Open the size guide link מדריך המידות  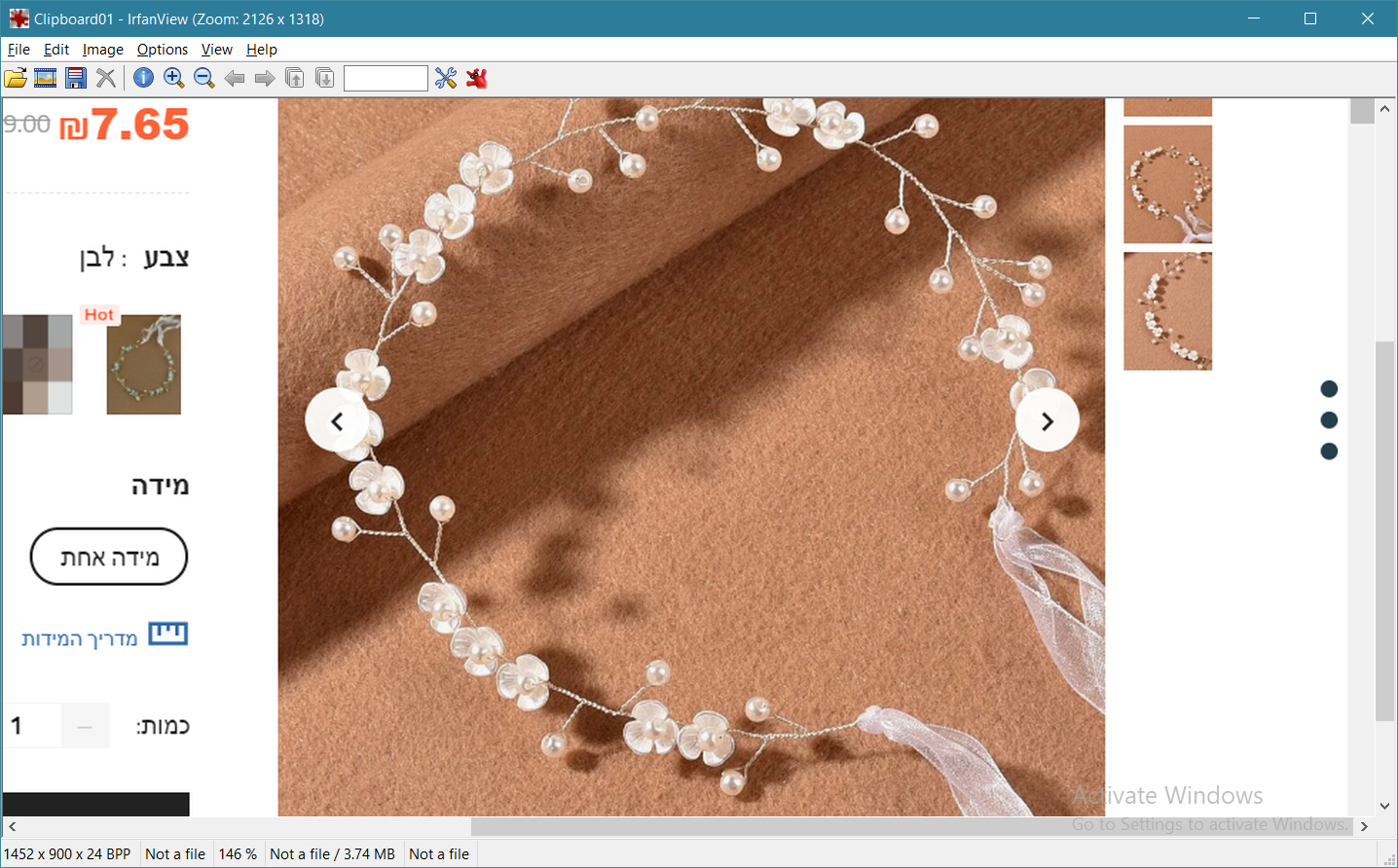80,638
